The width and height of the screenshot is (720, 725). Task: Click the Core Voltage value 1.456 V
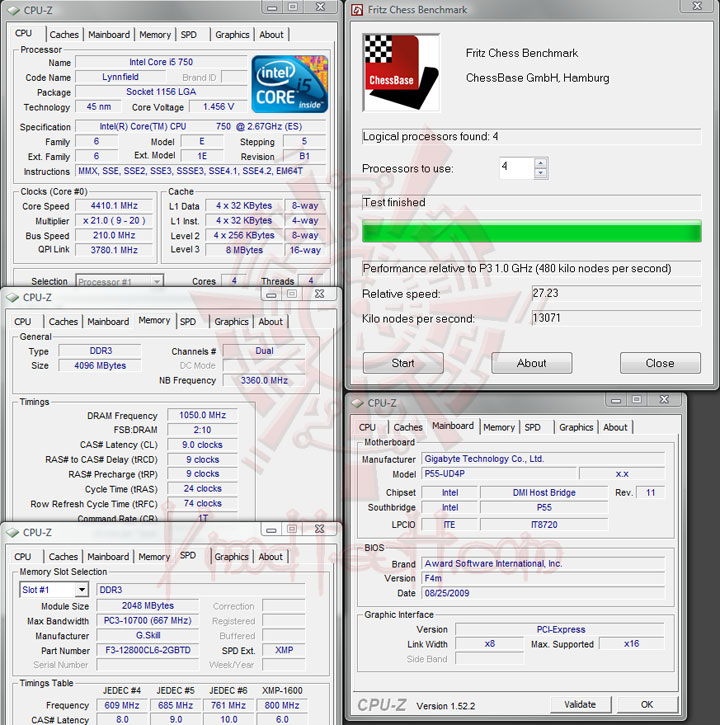[x=219, y=107]
